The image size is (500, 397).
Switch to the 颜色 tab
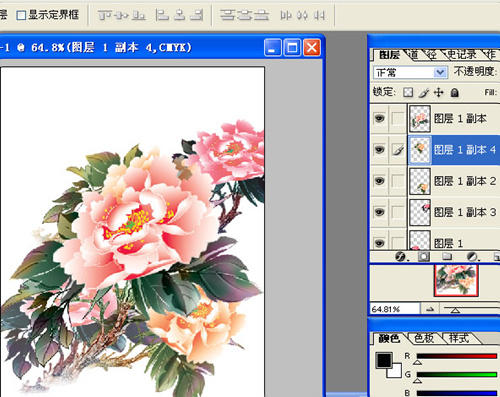pyautogui.click(x=389, y=338)
